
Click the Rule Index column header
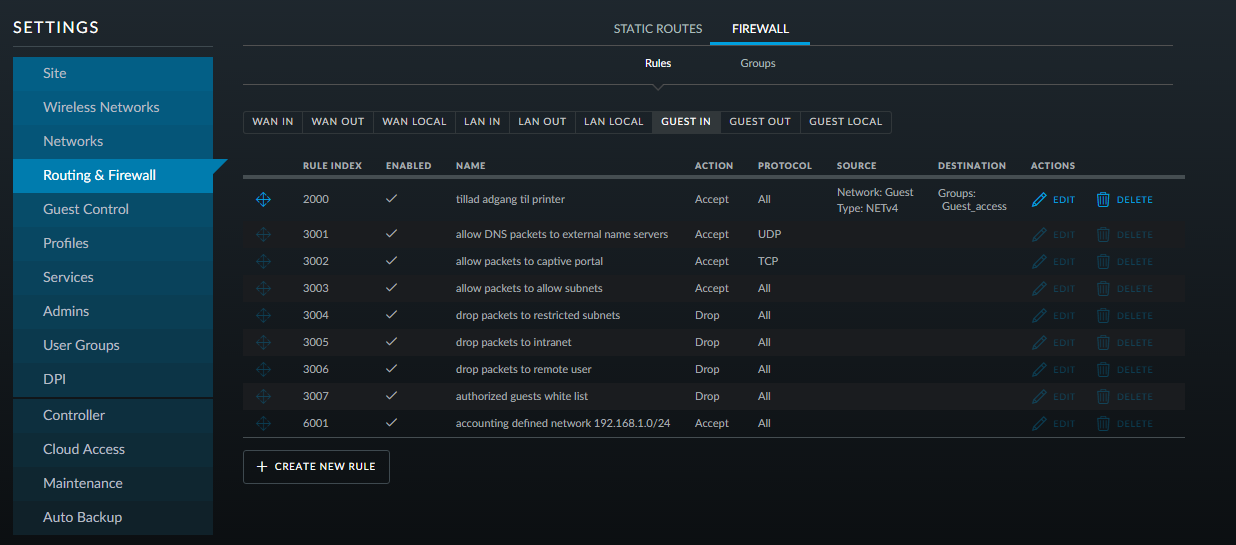coord(332,166)
